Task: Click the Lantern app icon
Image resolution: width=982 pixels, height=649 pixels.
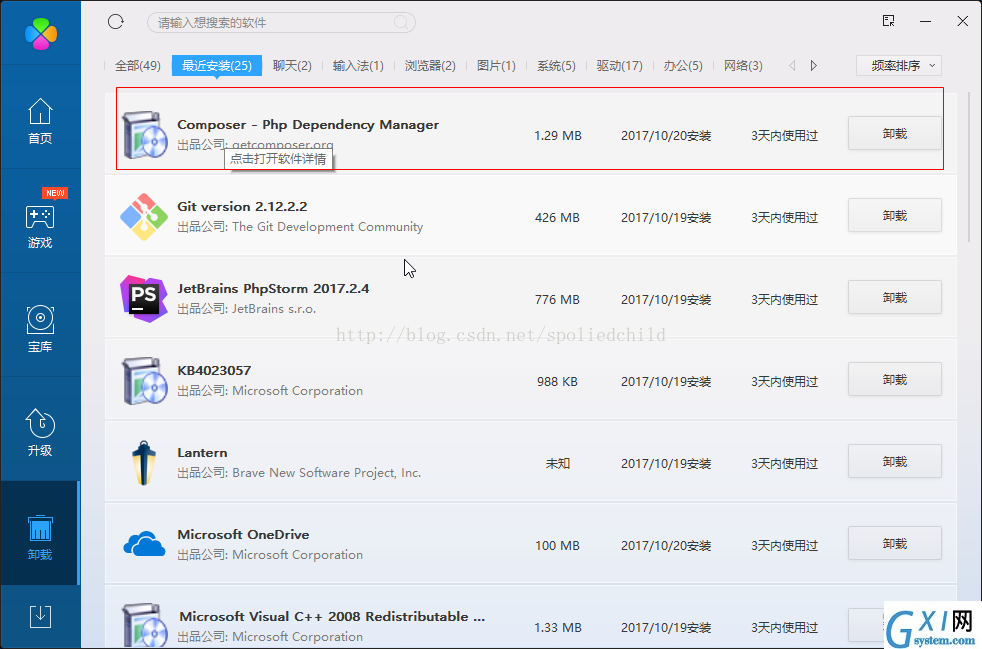Action: point(143,463)
